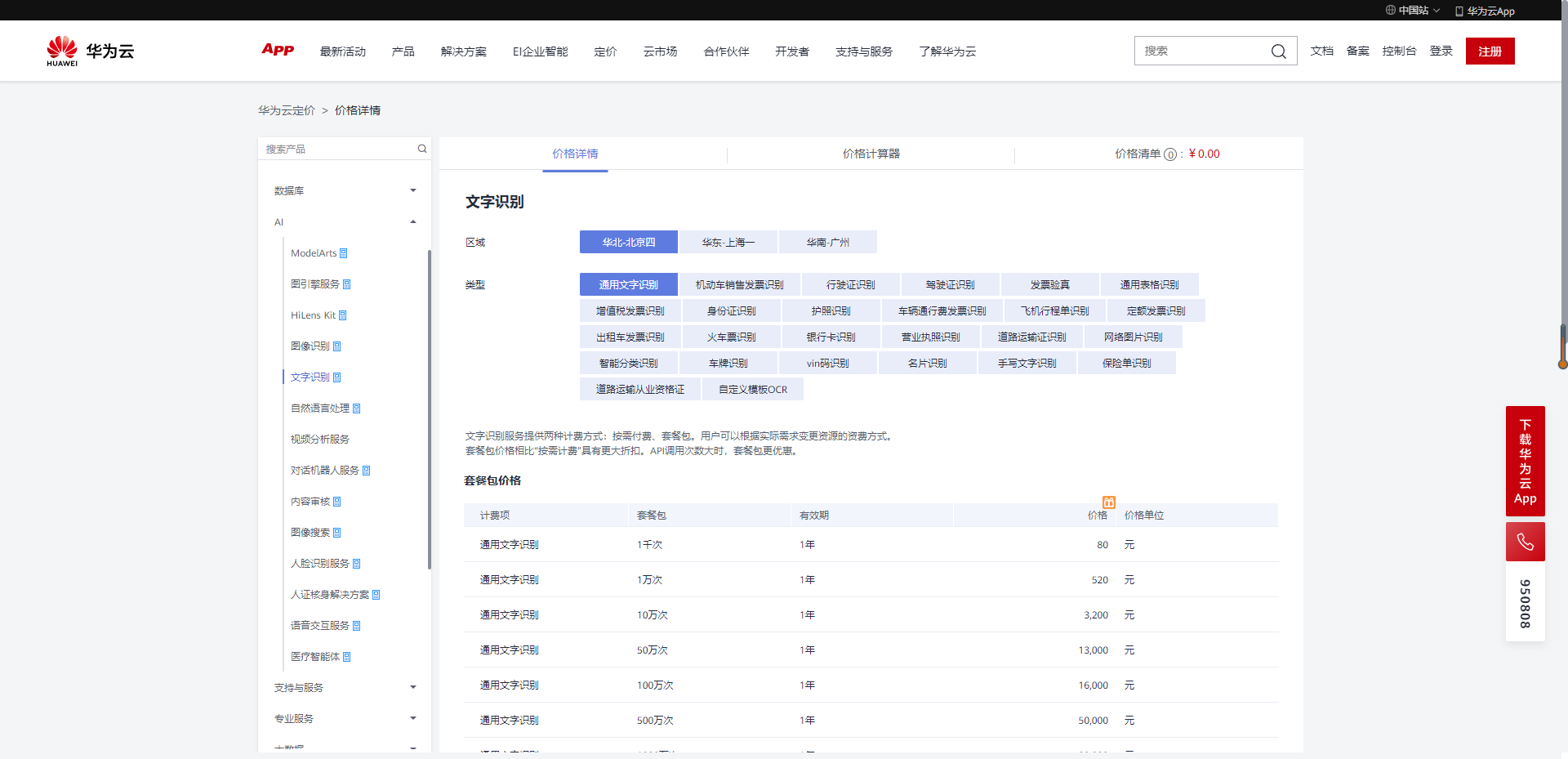This screenshot has height=759, width=1568.
Task: Click the orange gift icon above 价格
Action: (x=1109, y=502)
